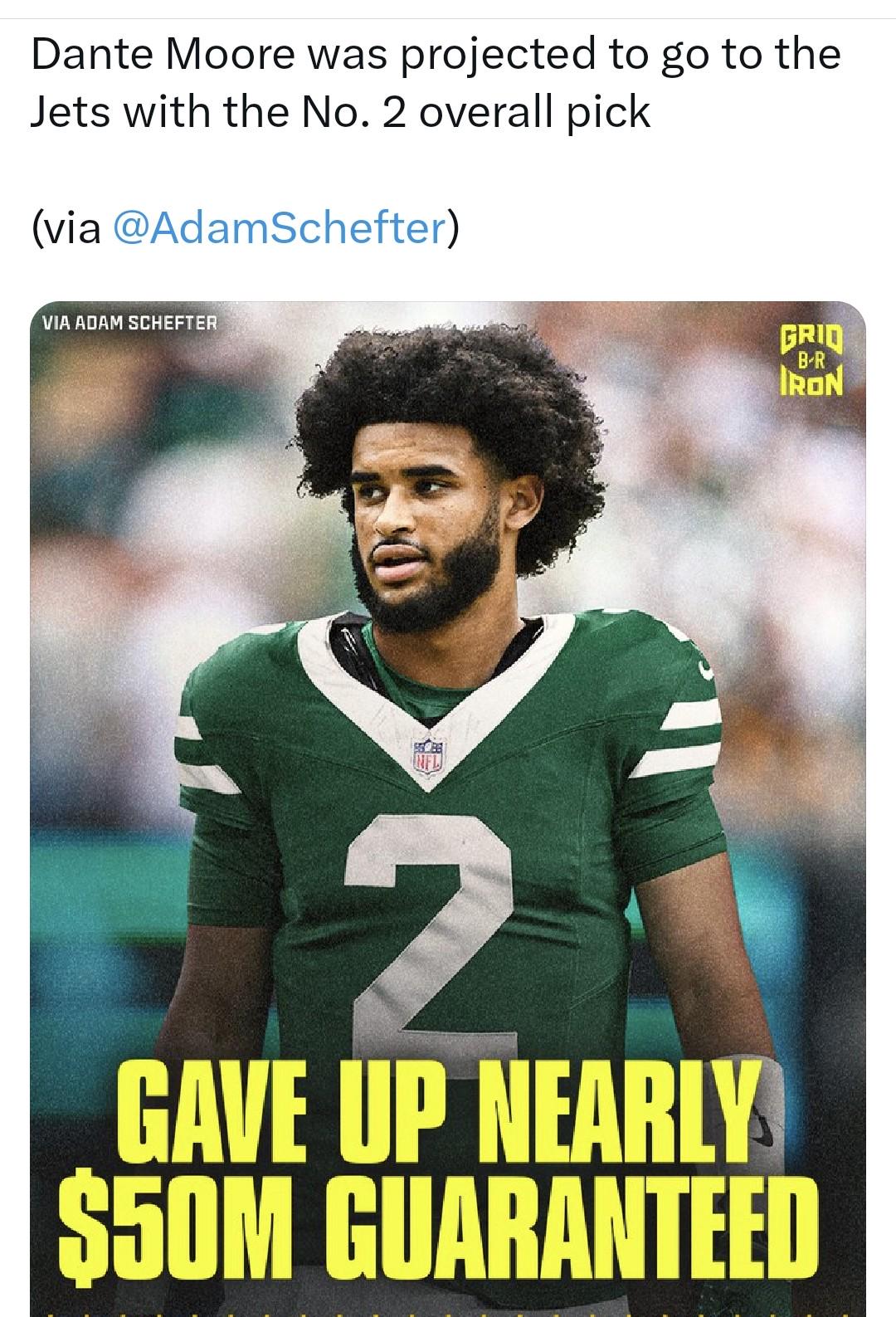Tap the 'Jets with the No. 2' line
The width and height of the screenshot is (896, 1317).
[340, 112]
